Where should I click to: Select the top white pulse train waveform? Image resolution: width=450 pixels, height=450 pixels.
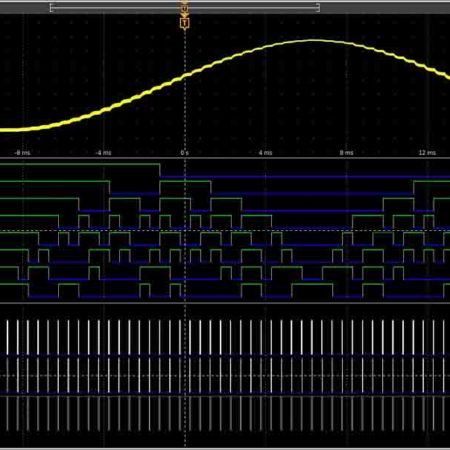coord(225,337)
